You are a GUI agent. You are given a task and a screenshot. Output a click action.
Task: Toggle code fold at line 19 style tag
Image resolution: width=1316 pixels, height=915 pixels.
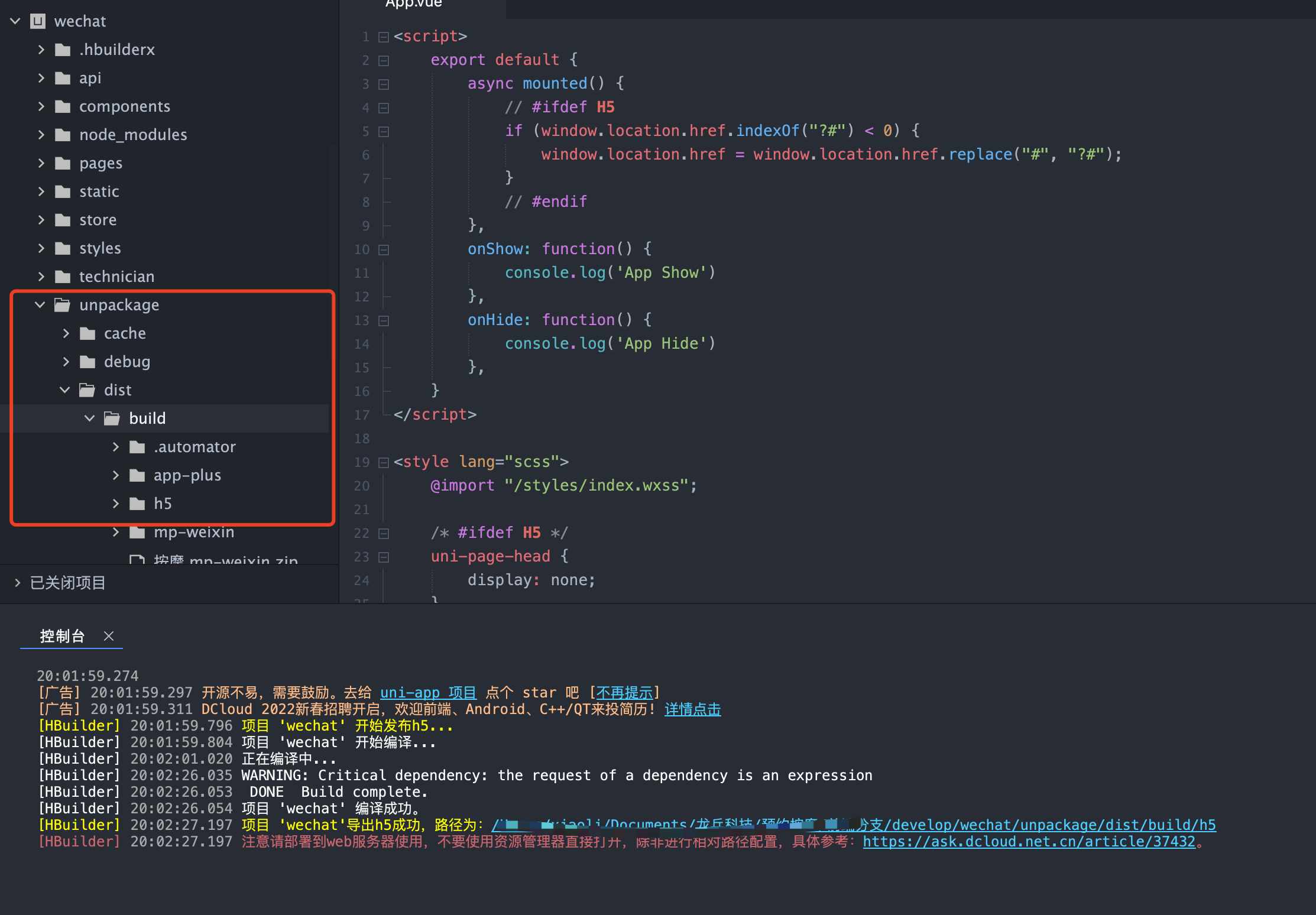(384, 463)
